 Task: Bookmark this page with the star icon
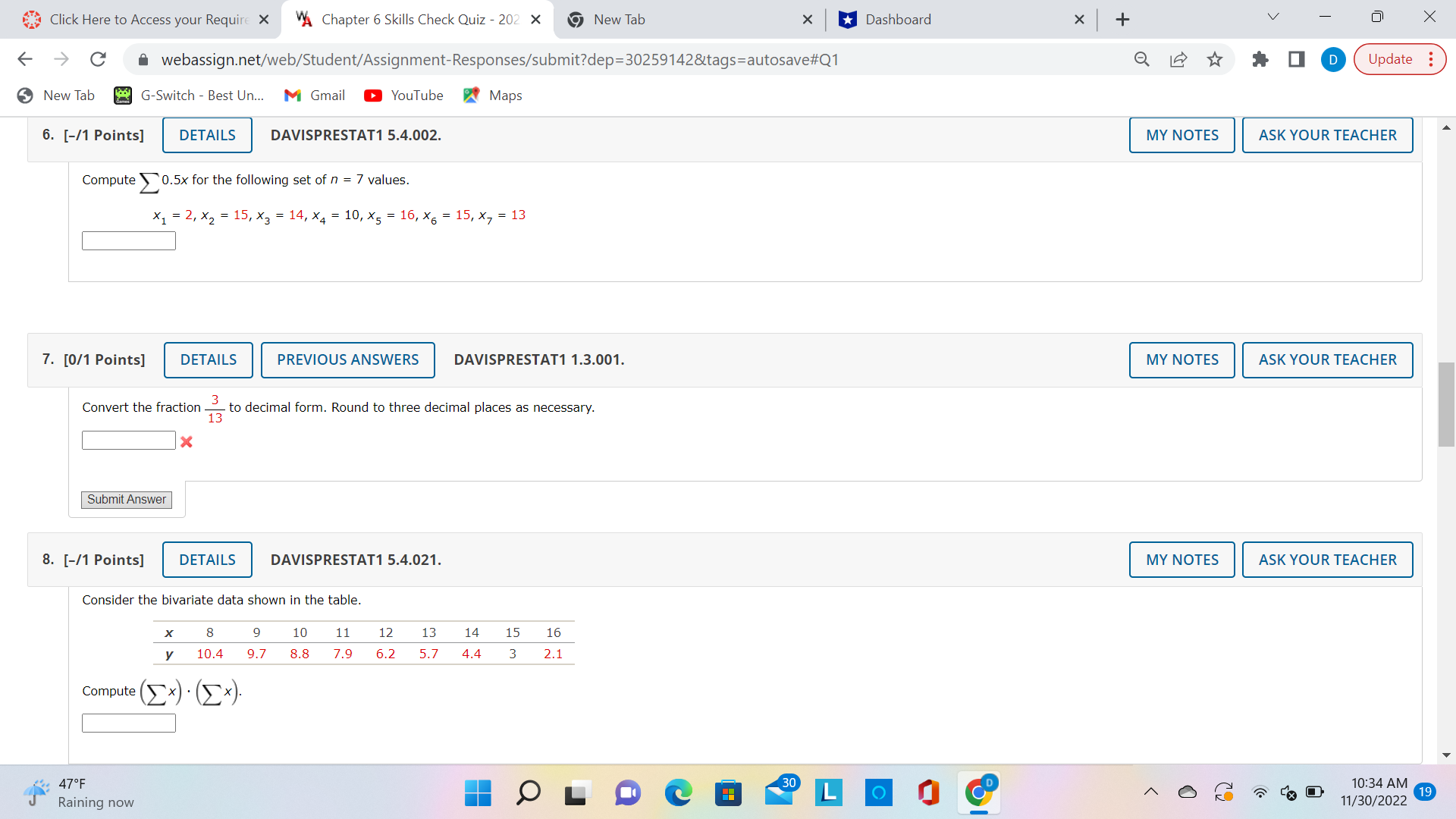[x=1214, y=59]
